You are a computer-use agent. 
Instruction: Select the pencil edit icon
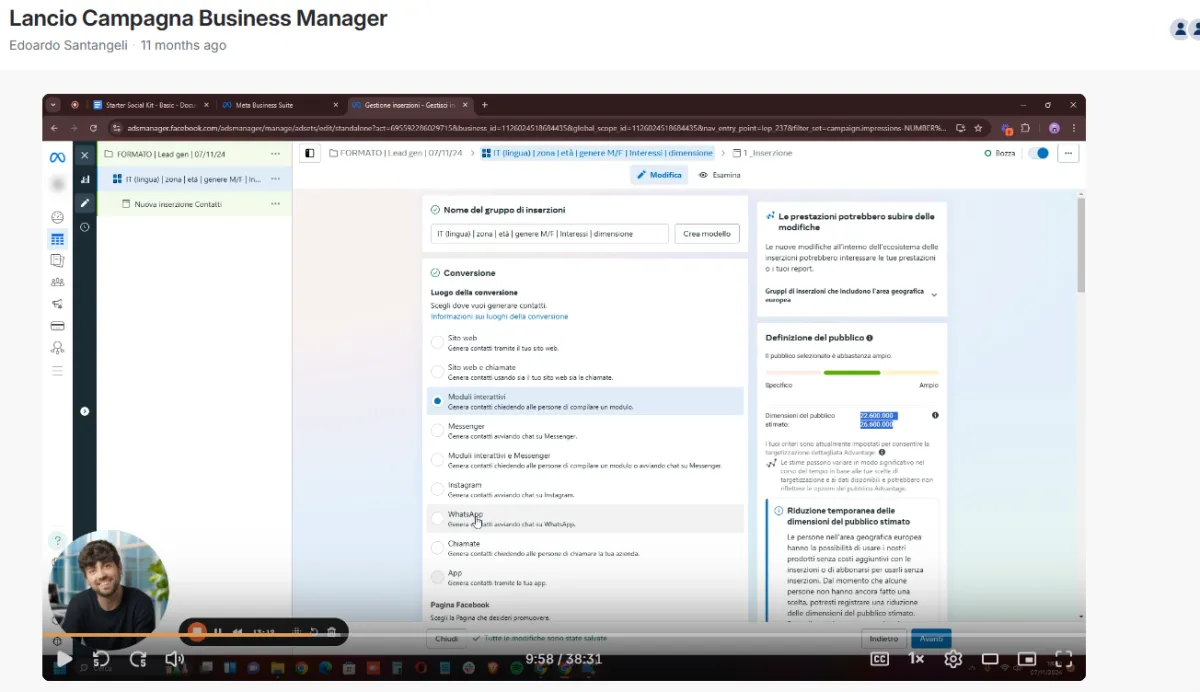coord(85,203)
